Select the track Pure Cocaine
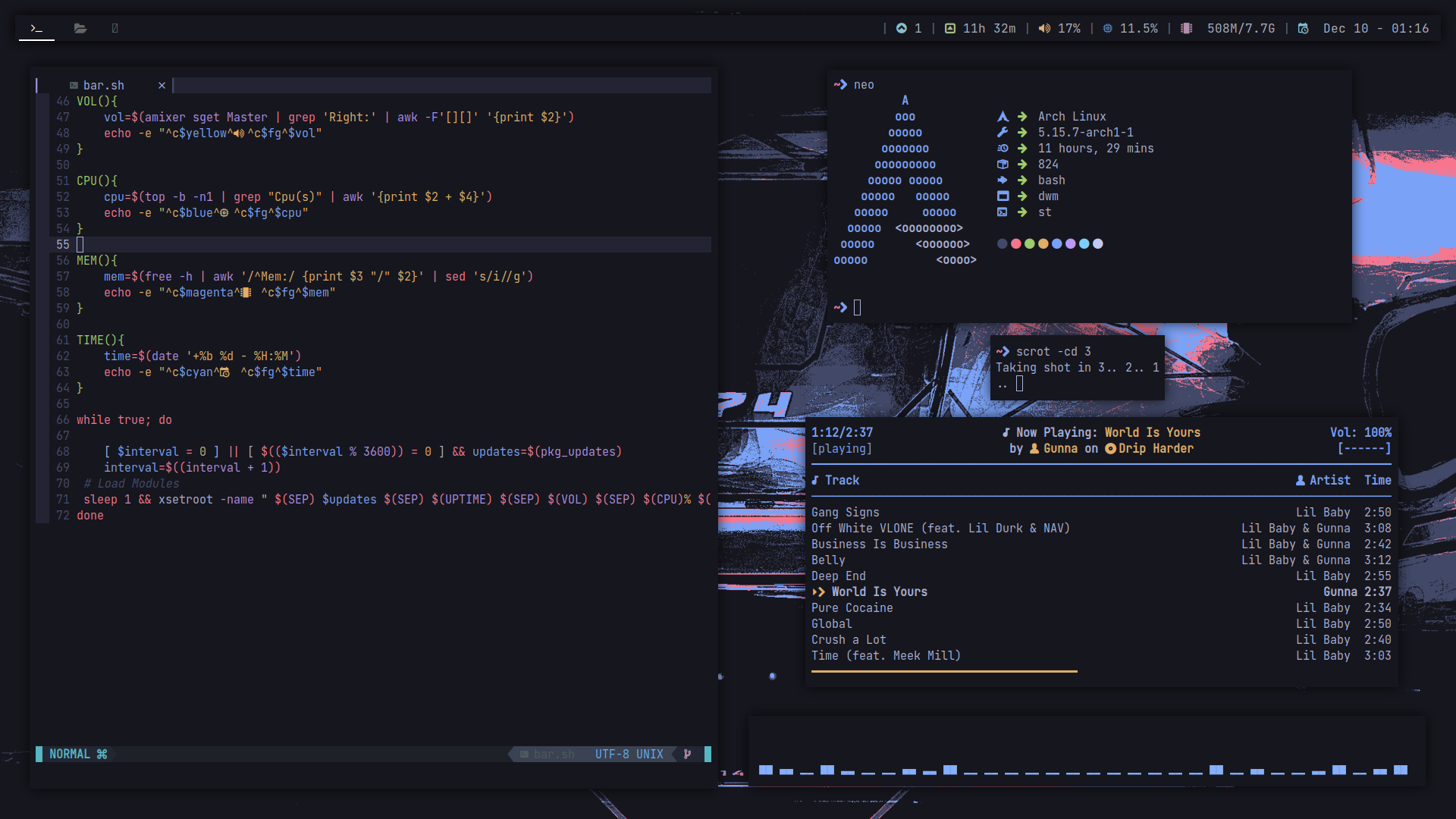This screenshot has height=819, width=1456. (x=852, y=607)
